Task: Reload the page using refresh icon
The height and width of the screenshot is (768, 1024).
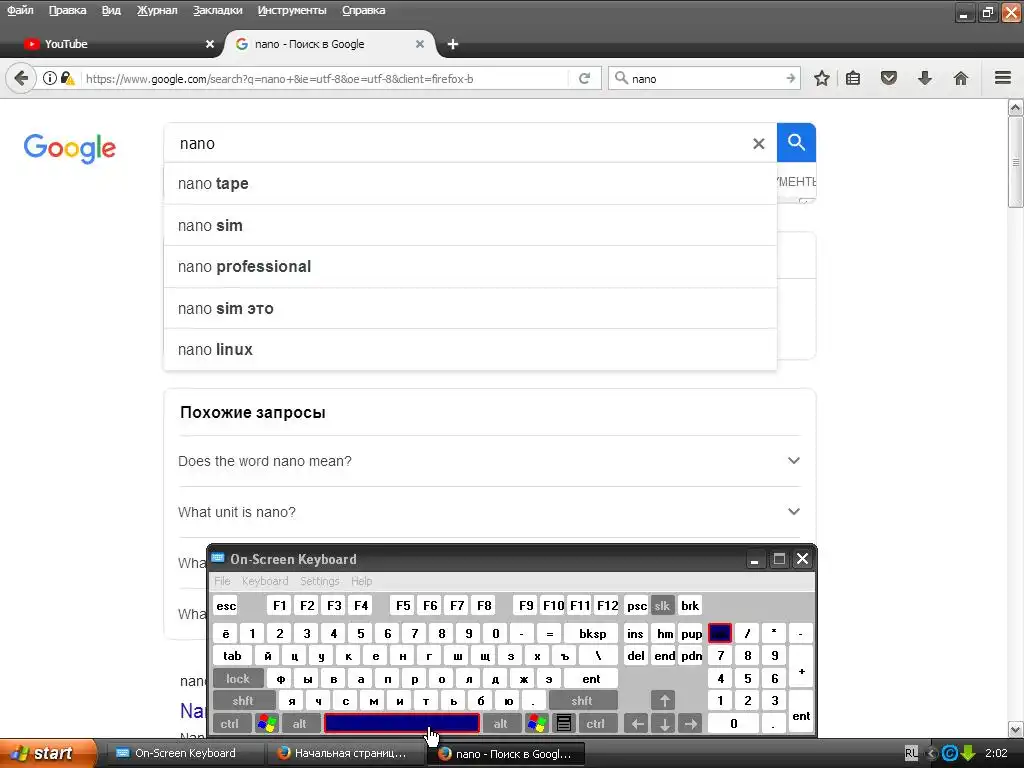Action: [x=584, y=78]
